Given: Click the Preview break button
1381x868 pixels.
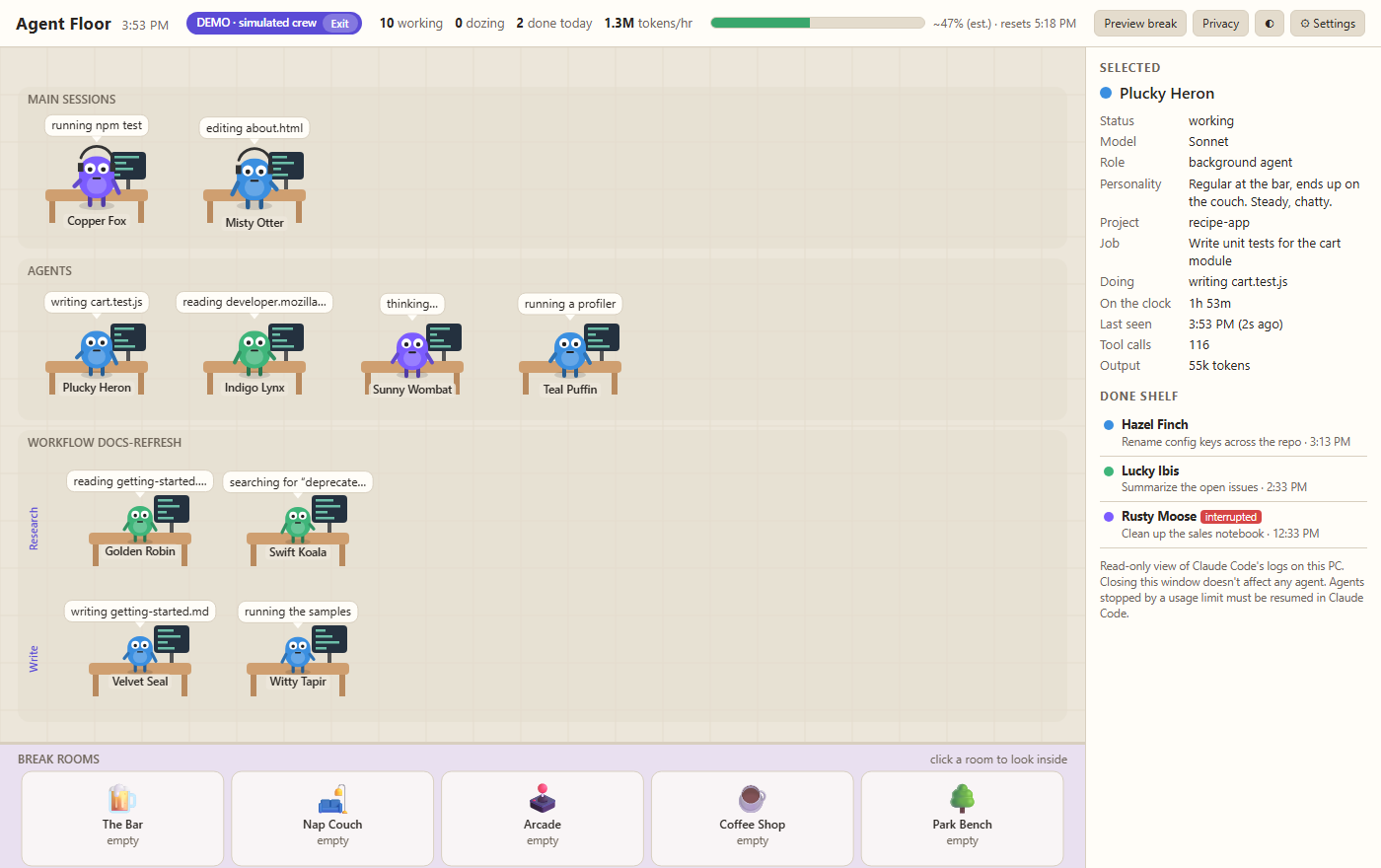Looking at the screenshot, I should point(1140,24).
